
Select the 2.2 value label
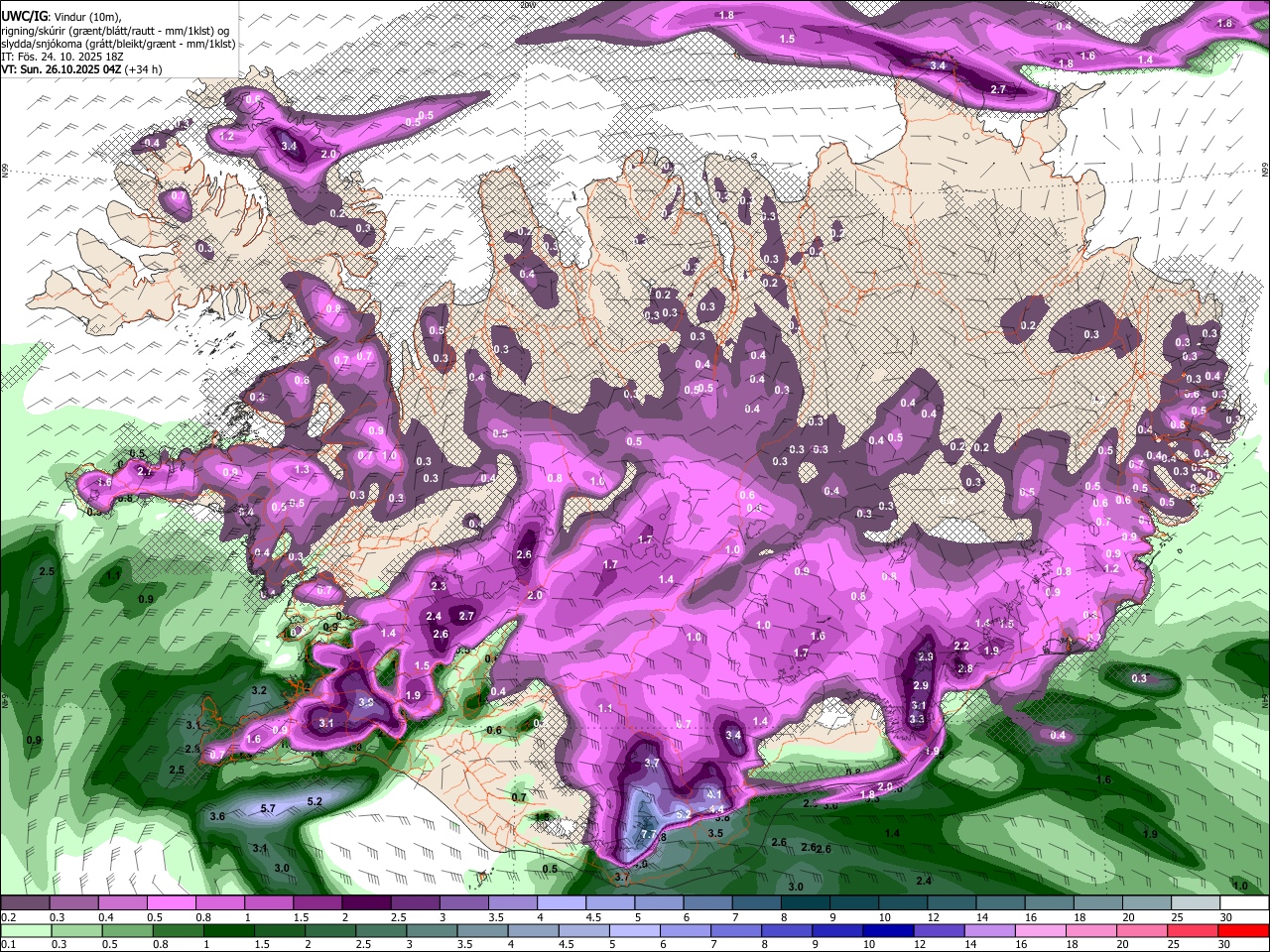(x=960, y=646)
